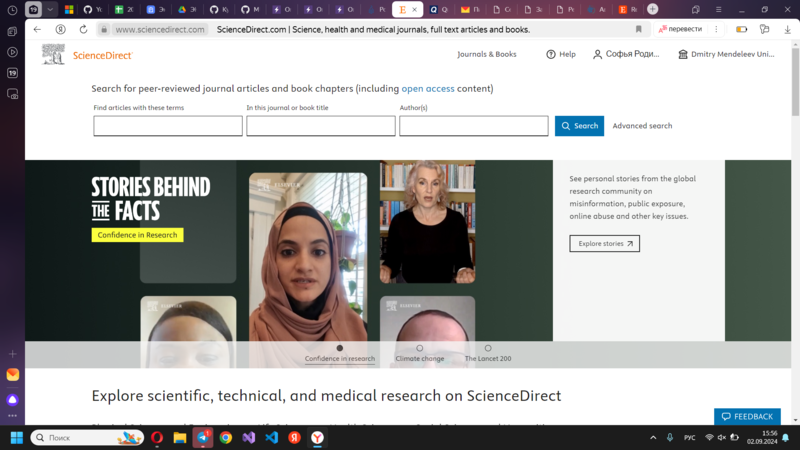Open File Explorer from the taskbar
Image resolution: width=800 pixels, height=450 pixels.
[x=180, y=437]
